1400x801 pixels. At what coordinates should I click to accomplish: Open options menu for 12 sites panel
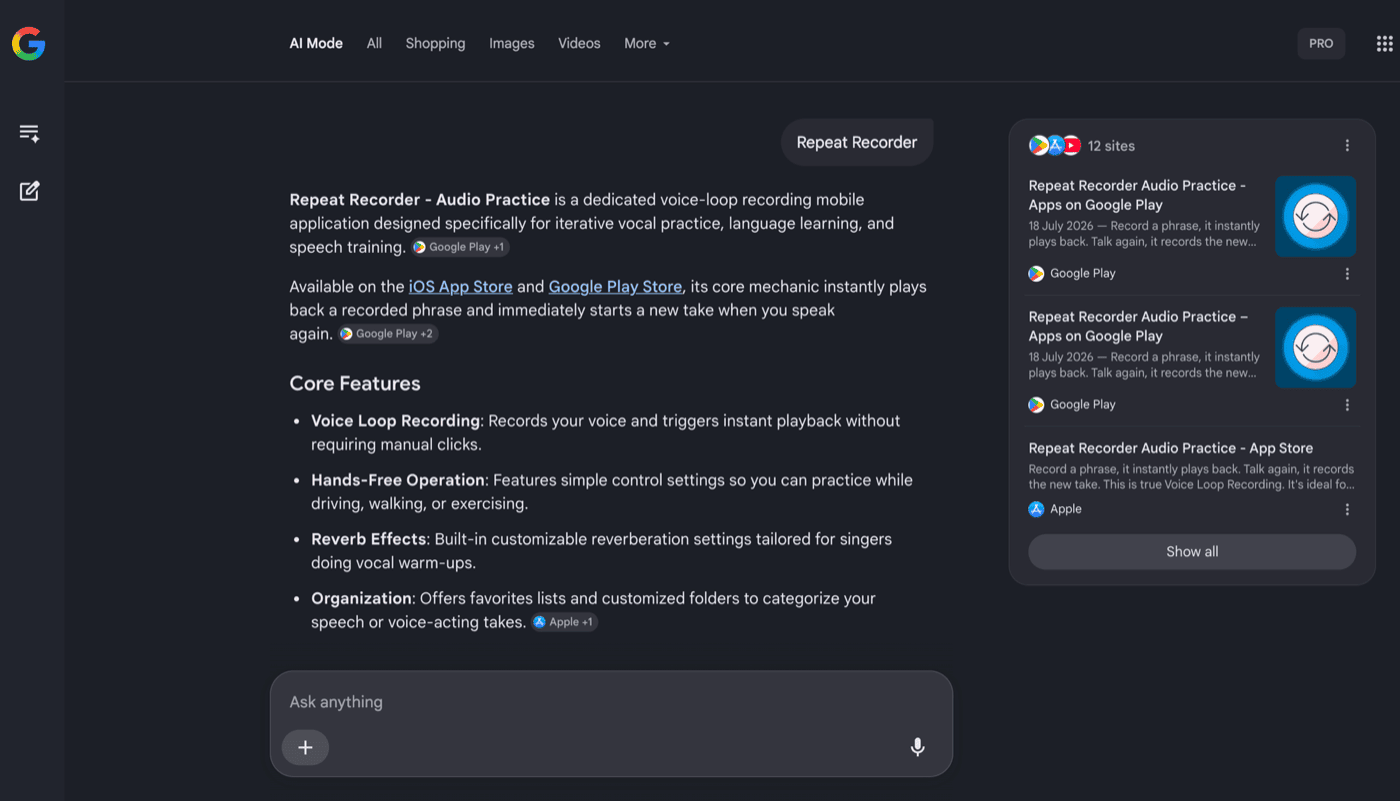point(1347,146)
